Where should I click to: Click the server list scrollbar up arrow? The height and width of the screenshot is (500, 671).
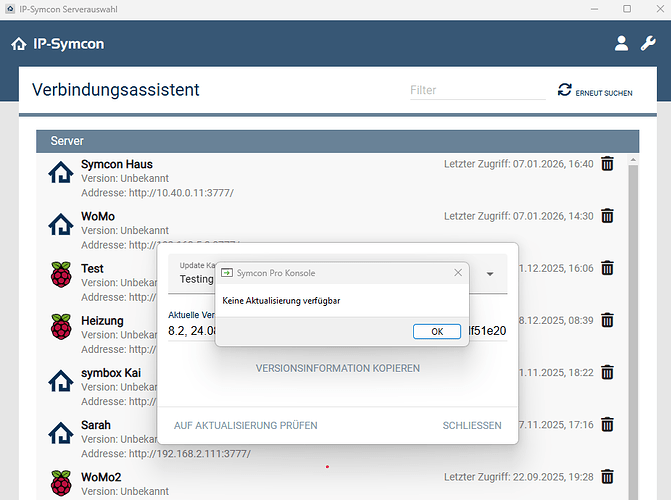(633, 160)
